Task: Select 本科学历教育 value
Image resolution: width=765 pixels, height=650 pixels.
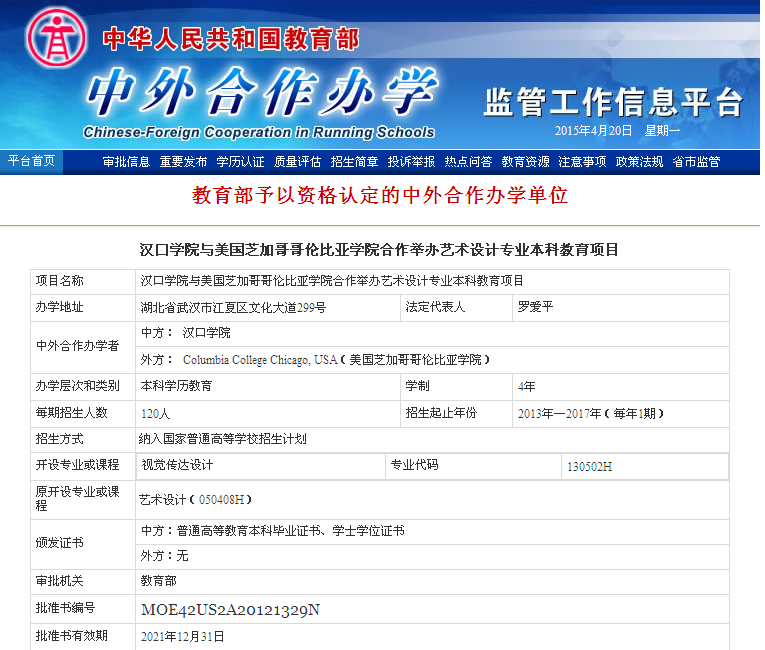Action: [x=176, y=386]
